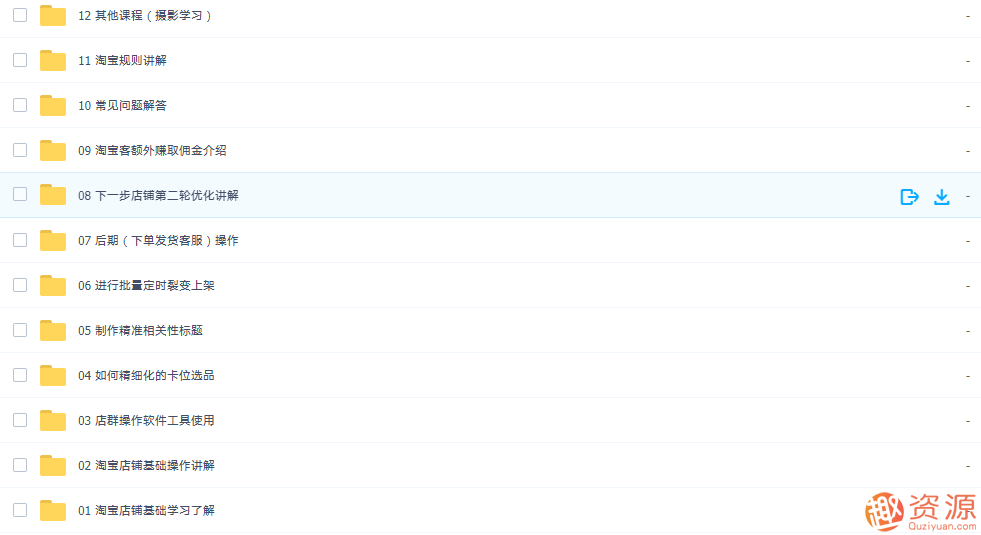The width and height of the screenshot is (981, 535).
Task: Select checkbox for 08 下一步店铺第二轮优化讲解
Action: click(20, 195)
